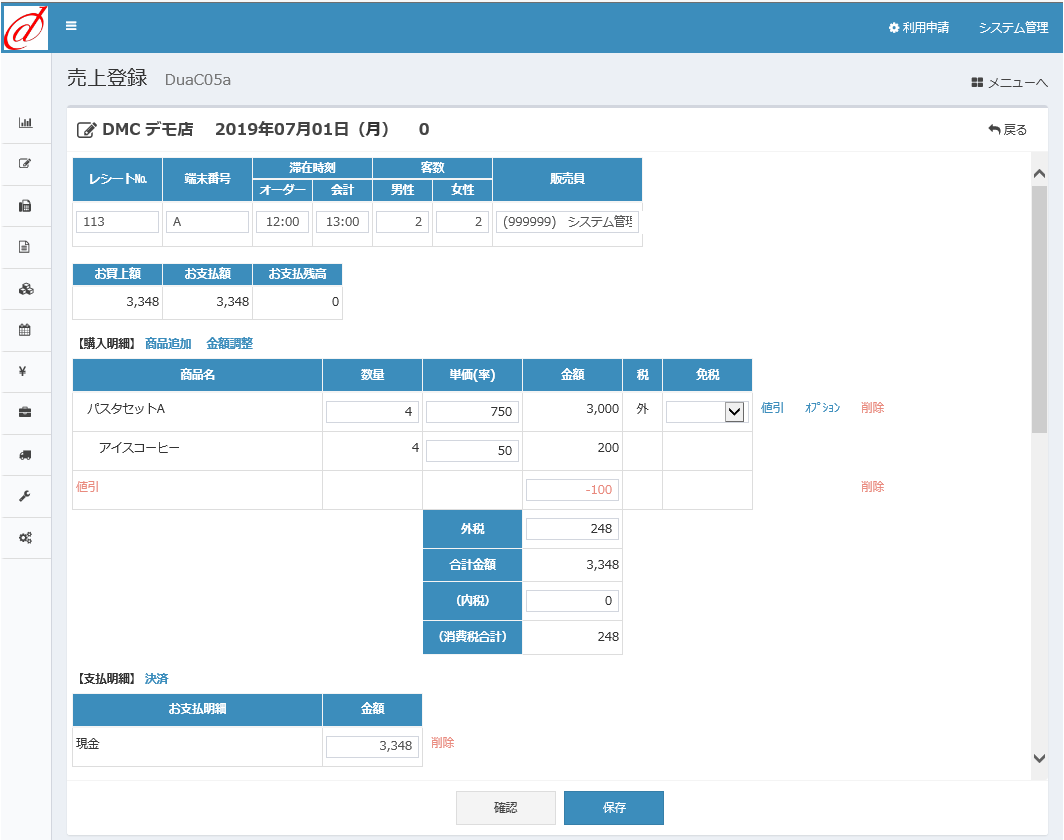Open the calendar icon in sidebar
This screenshot has width=1064, height=840.
click(x=25, y=330)
